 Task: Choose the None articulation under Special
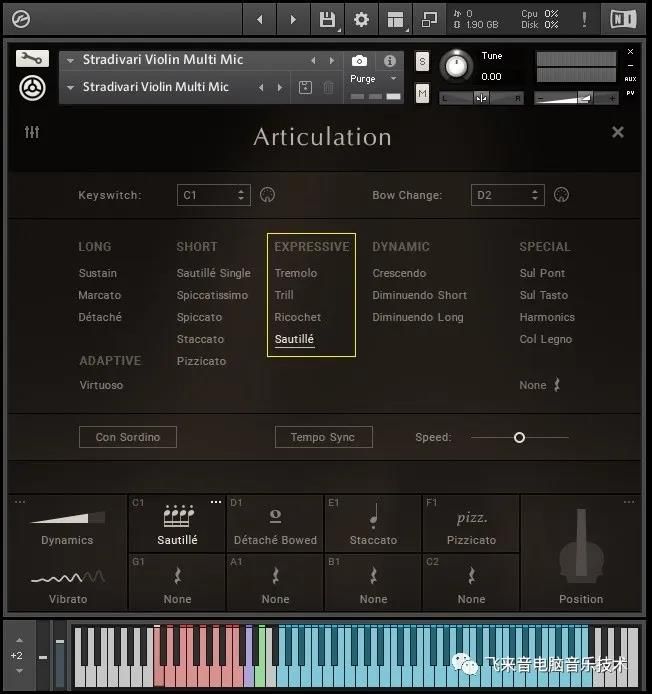click(x=540, y=385)
